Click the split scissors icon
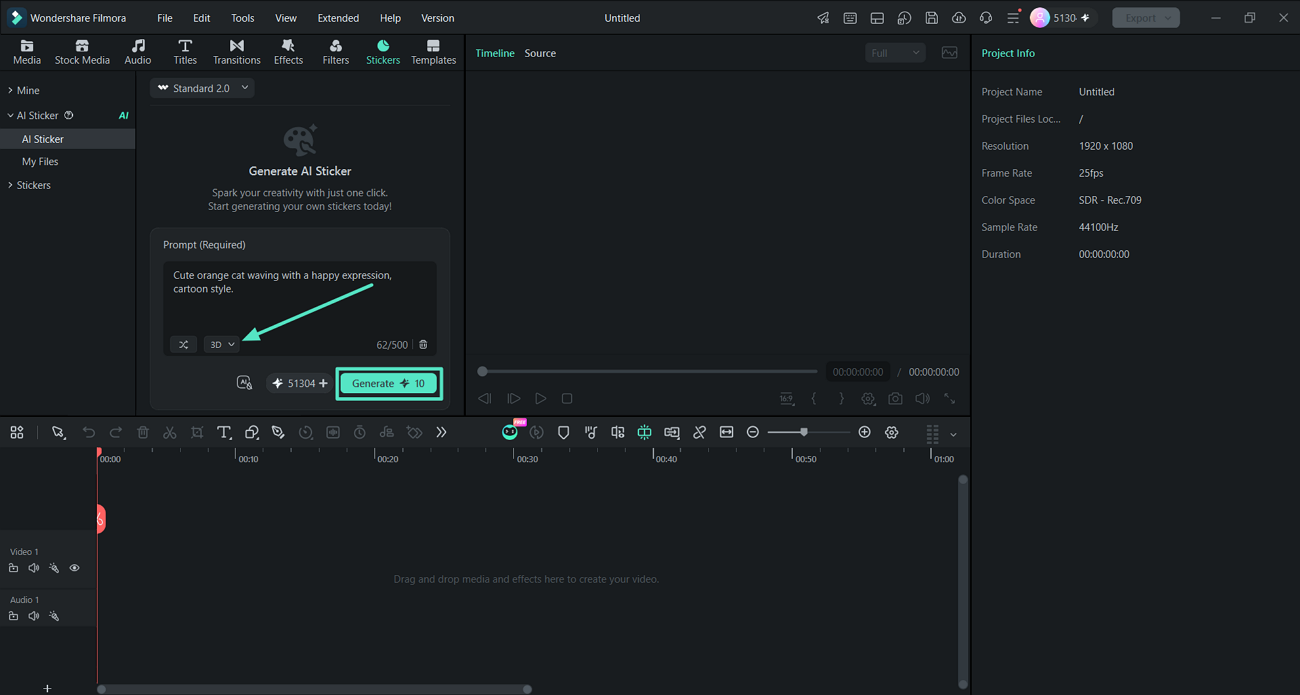The image size is (1300, 695). [170, 432]
